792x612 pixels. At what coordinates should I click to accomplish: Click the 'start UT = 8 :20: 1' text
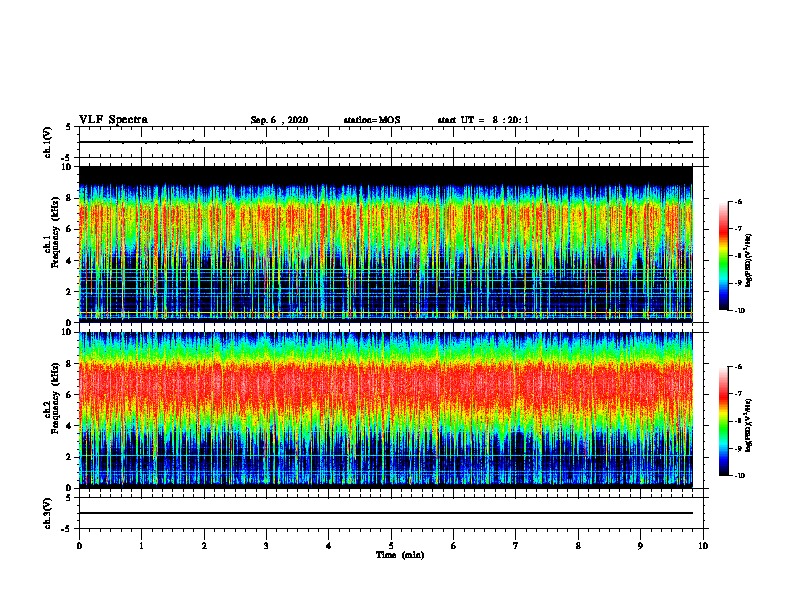point(483,120)
